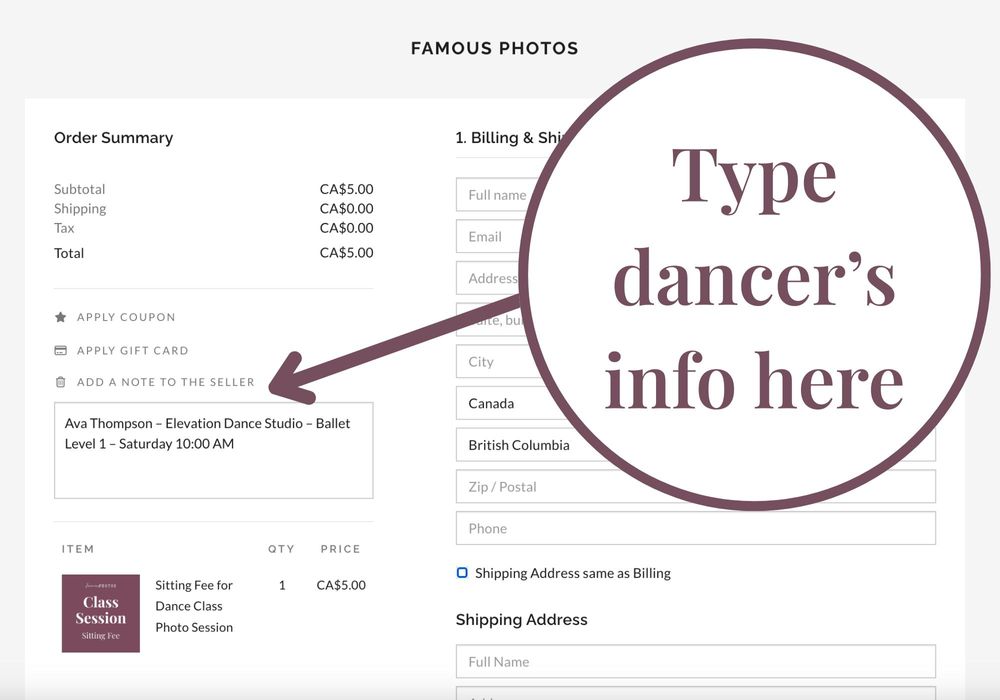Go to the Famous Photos site header
This screenshot has height=700, width=1000.
pos(494,48)
